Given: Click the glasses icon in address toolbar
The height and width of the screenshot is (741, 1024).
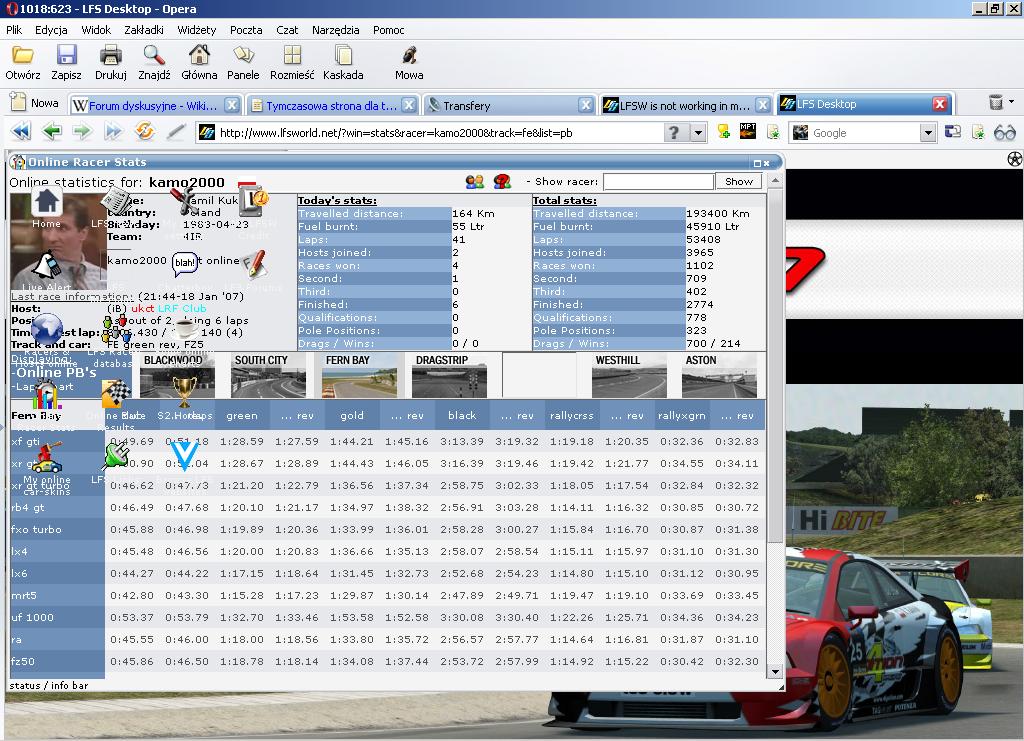Looking at the screenshot, I should pyautogui.click(x=1004, y=133).
